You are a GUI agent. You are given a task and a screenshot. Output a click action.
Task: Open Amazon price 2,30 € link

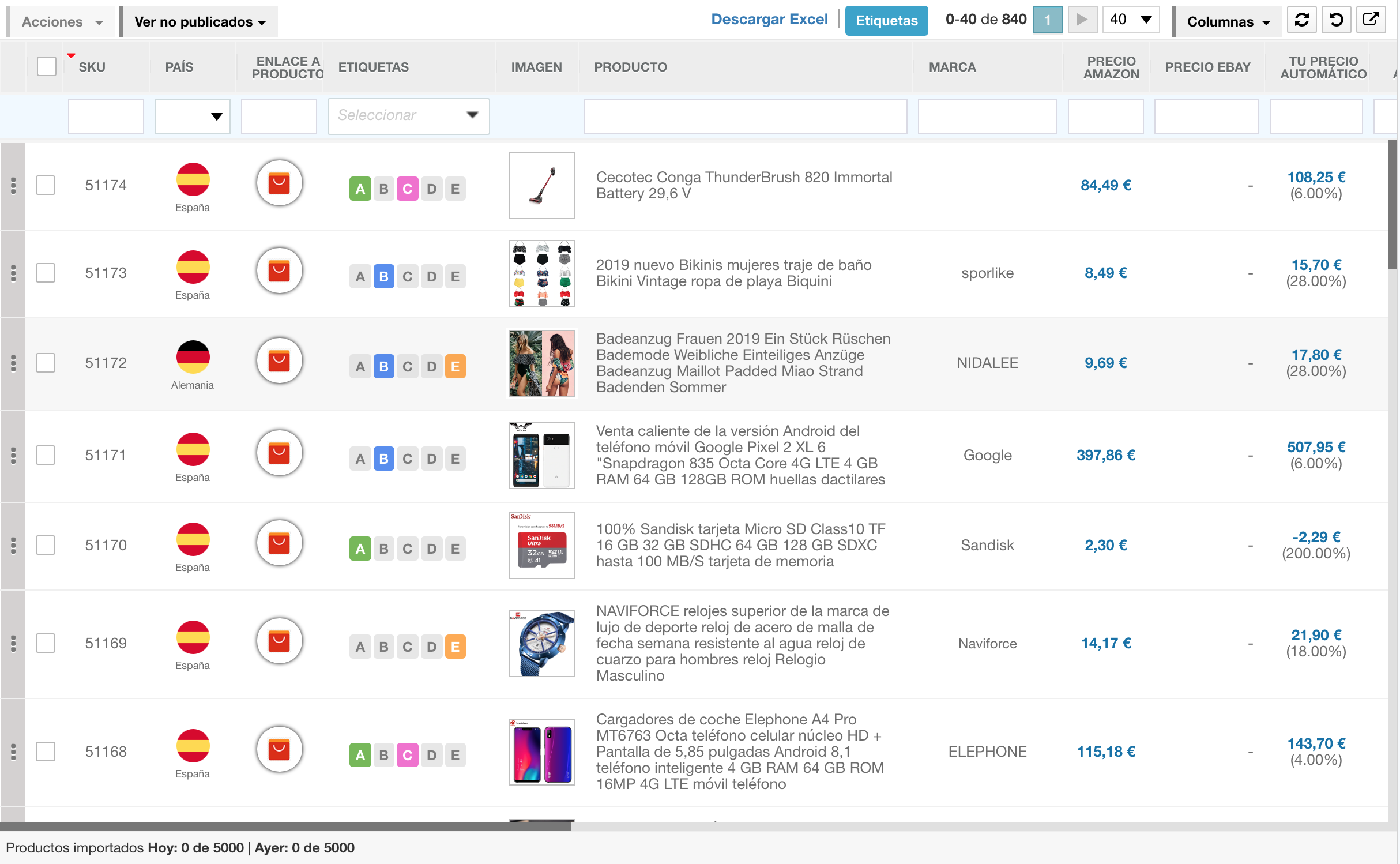[1105, 545]
